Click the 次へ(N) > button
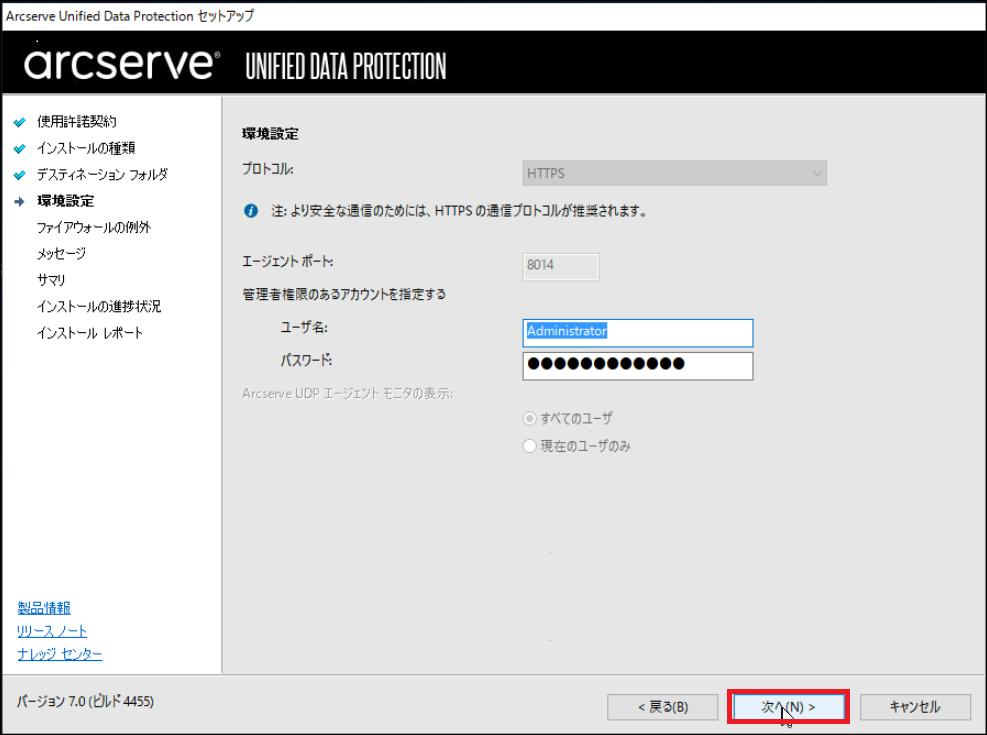 (788, 707)
